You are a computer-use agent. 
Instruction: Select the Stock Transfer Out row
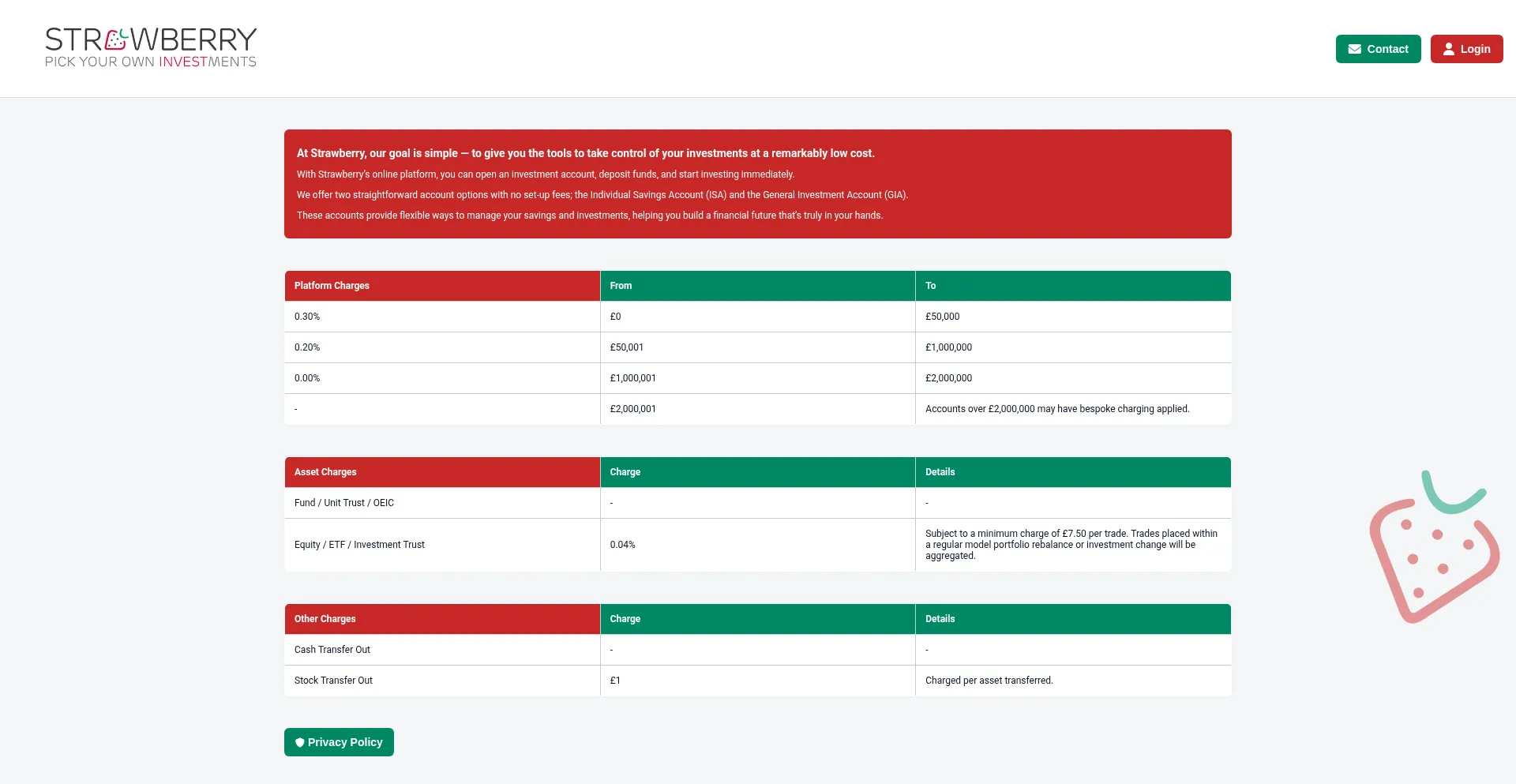tap(758, 681)
